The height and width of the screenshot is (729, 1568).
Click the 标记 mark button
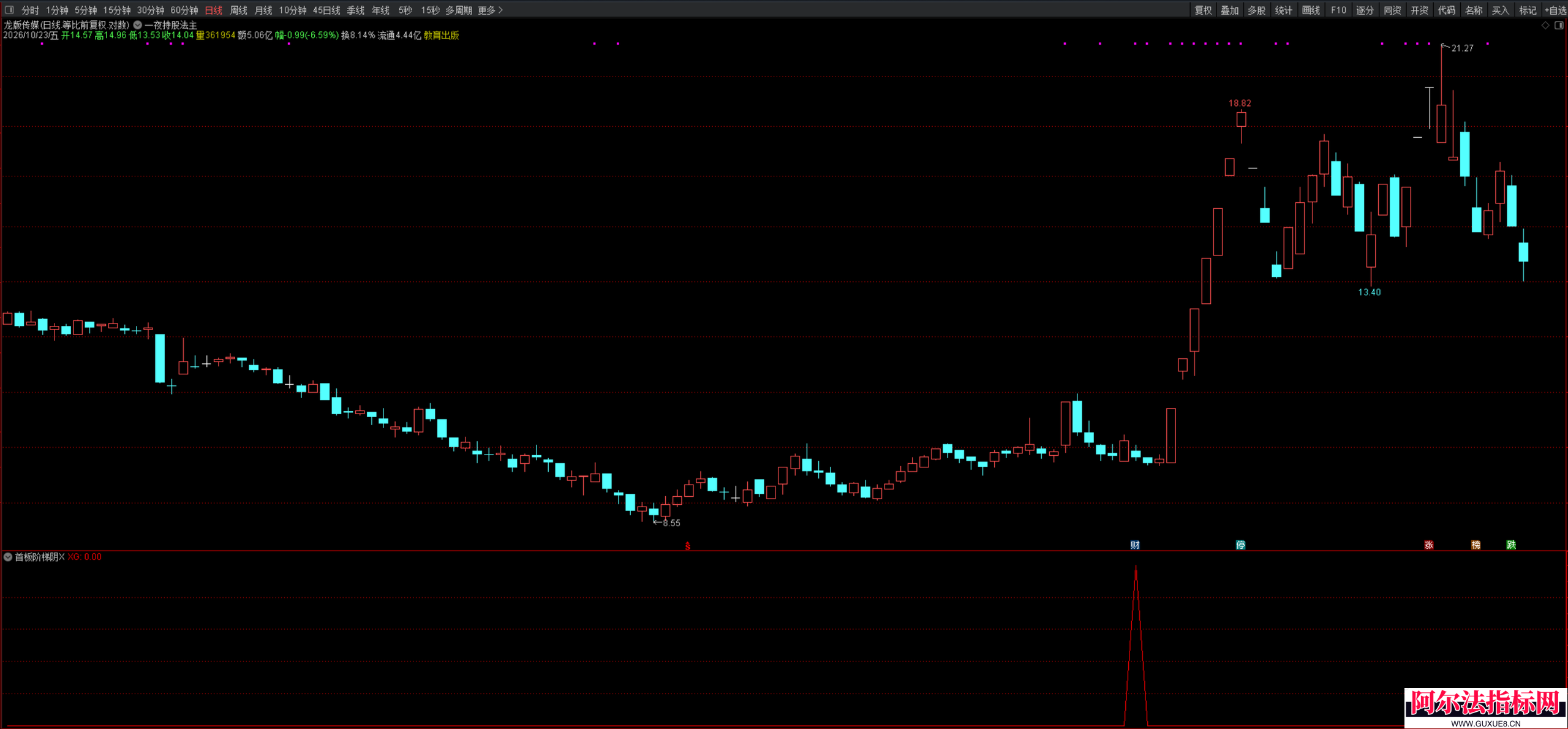pyautogui.click(x=1528, y=10)
